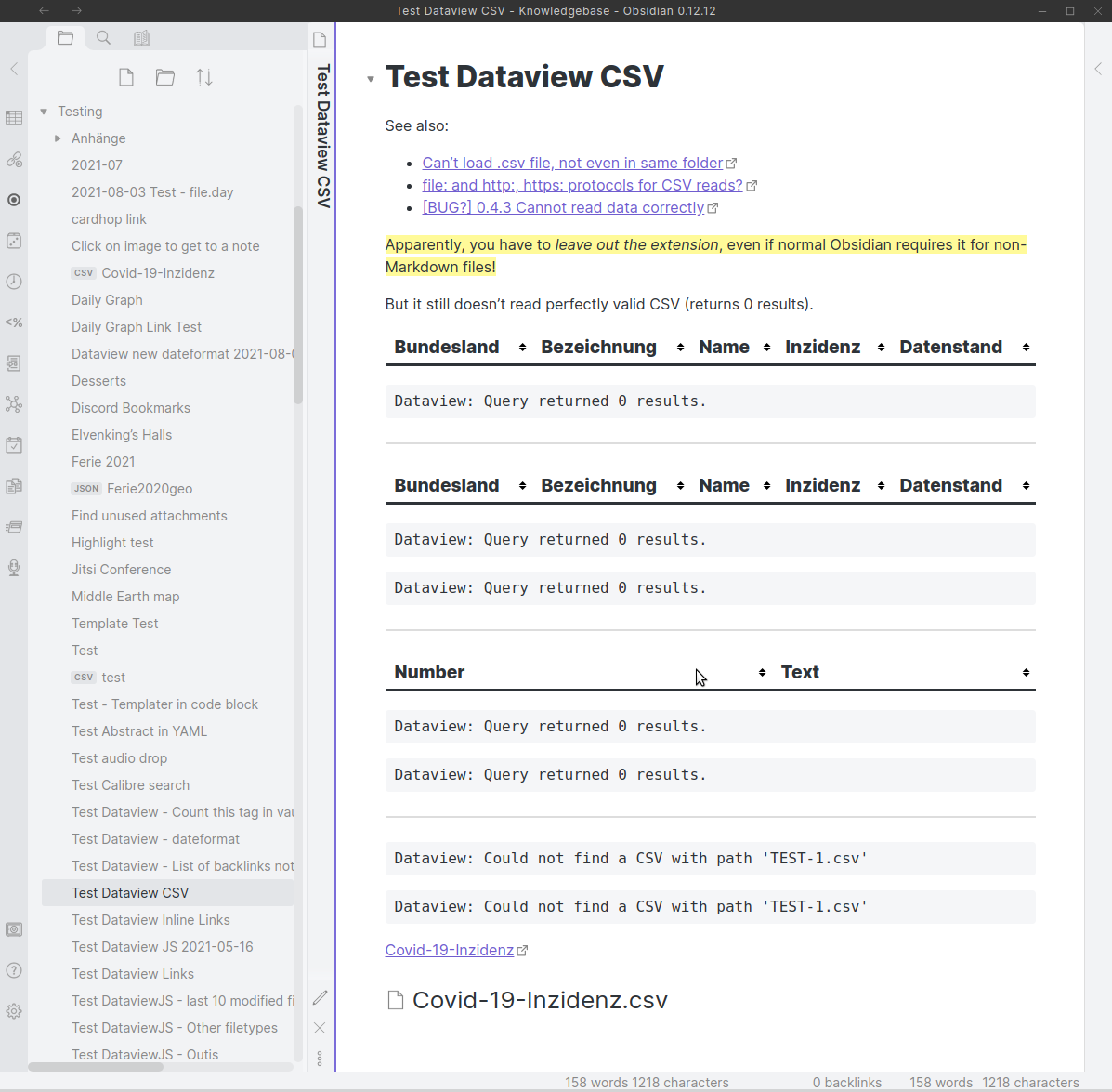Open link Can't load .csv file

pos(572,164)
